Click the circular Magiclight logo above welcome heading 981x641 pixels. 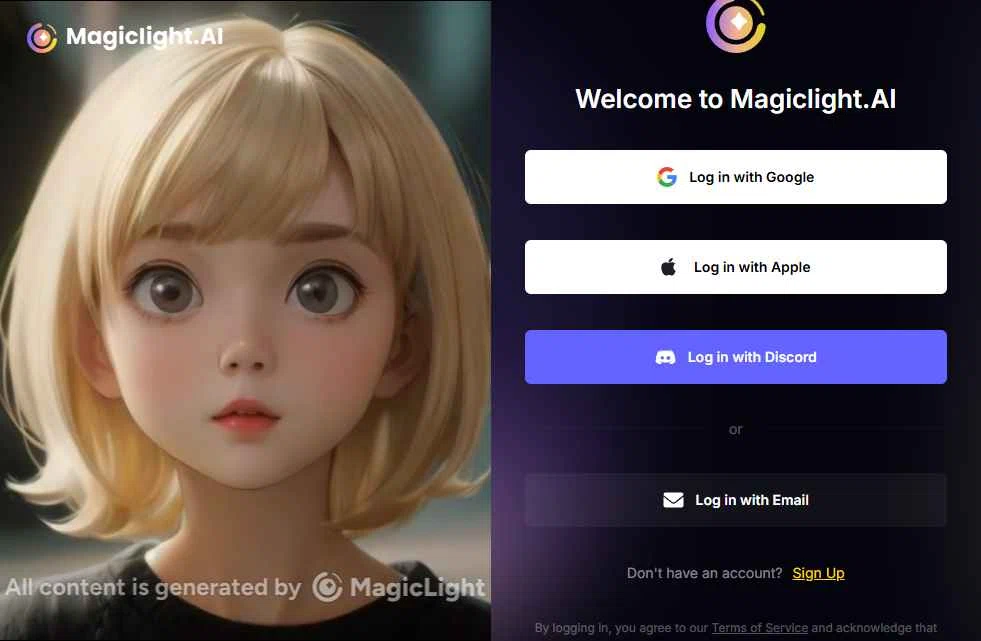(736, 25)
